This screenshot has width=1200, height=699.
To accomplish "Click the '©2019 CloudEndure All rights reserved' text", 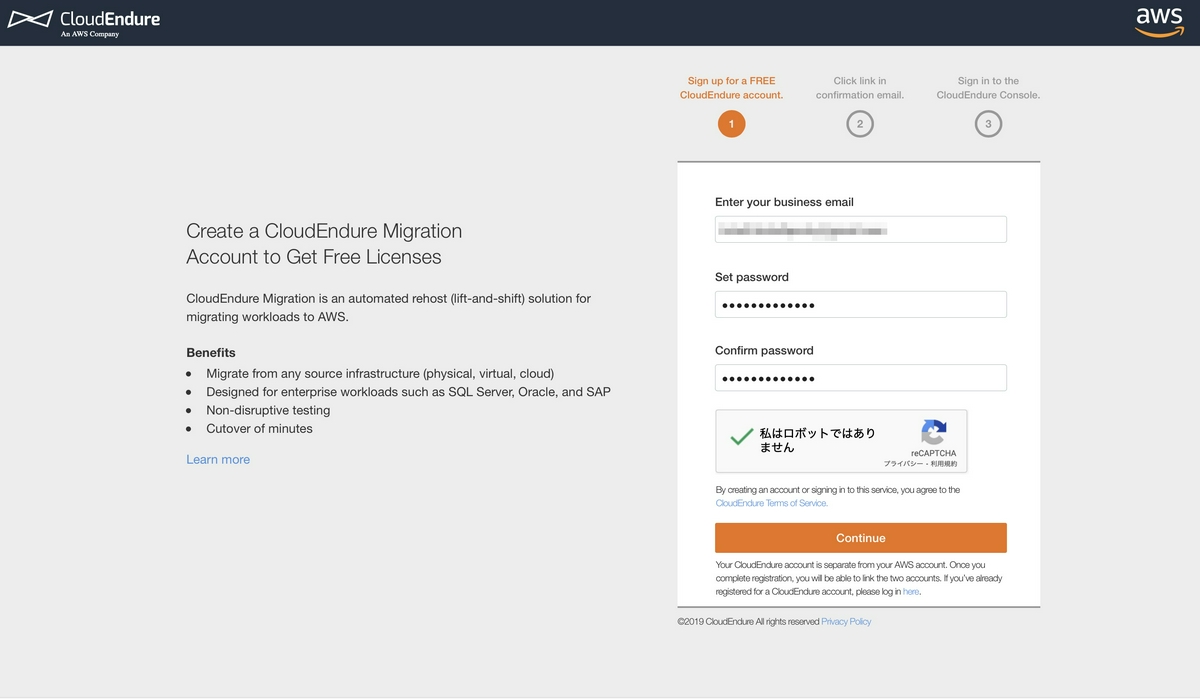I will (748, 622).
